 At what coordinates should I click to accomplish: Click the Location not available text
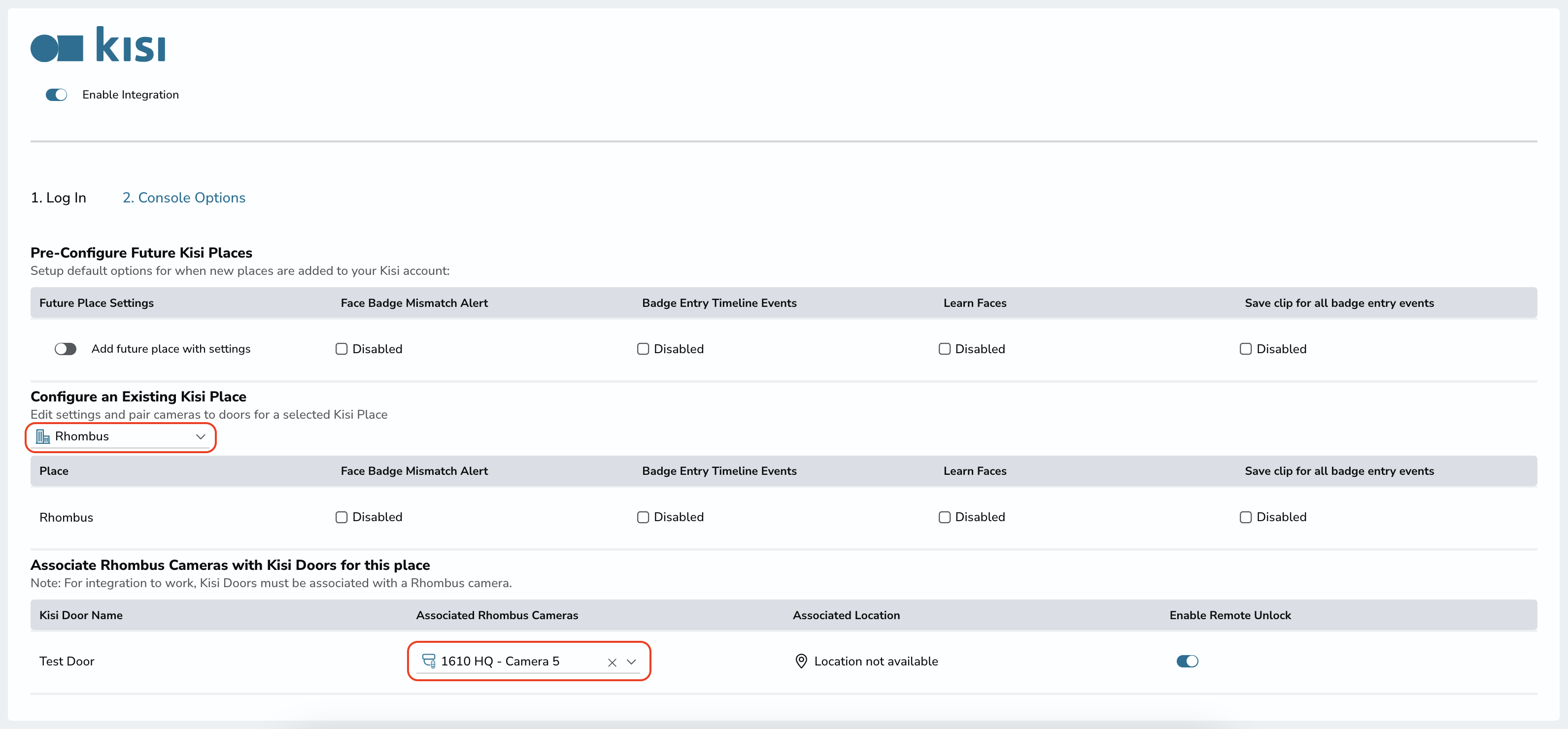(x=876, y=661)
